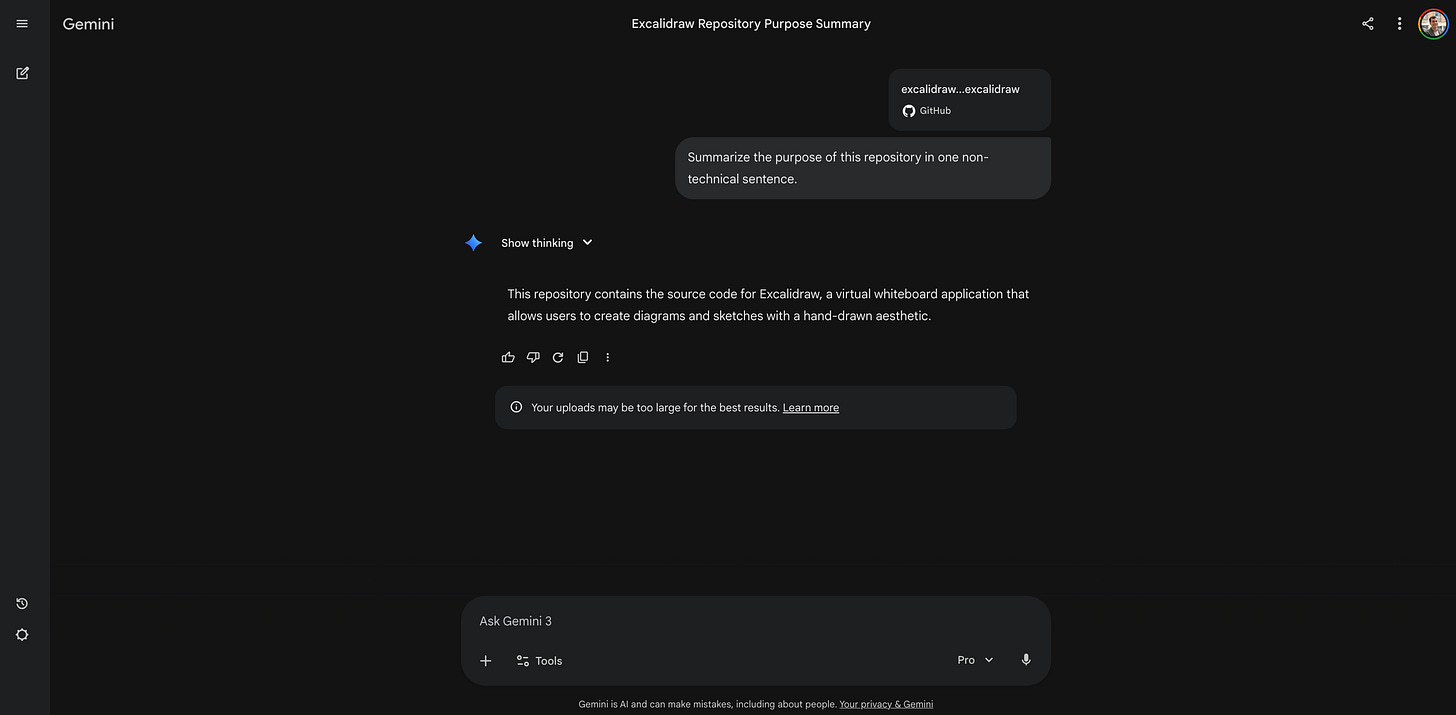Click the Ask Gemini input field
The image size is (1456, 715).
pyautogui.click(x=700, y=620)
